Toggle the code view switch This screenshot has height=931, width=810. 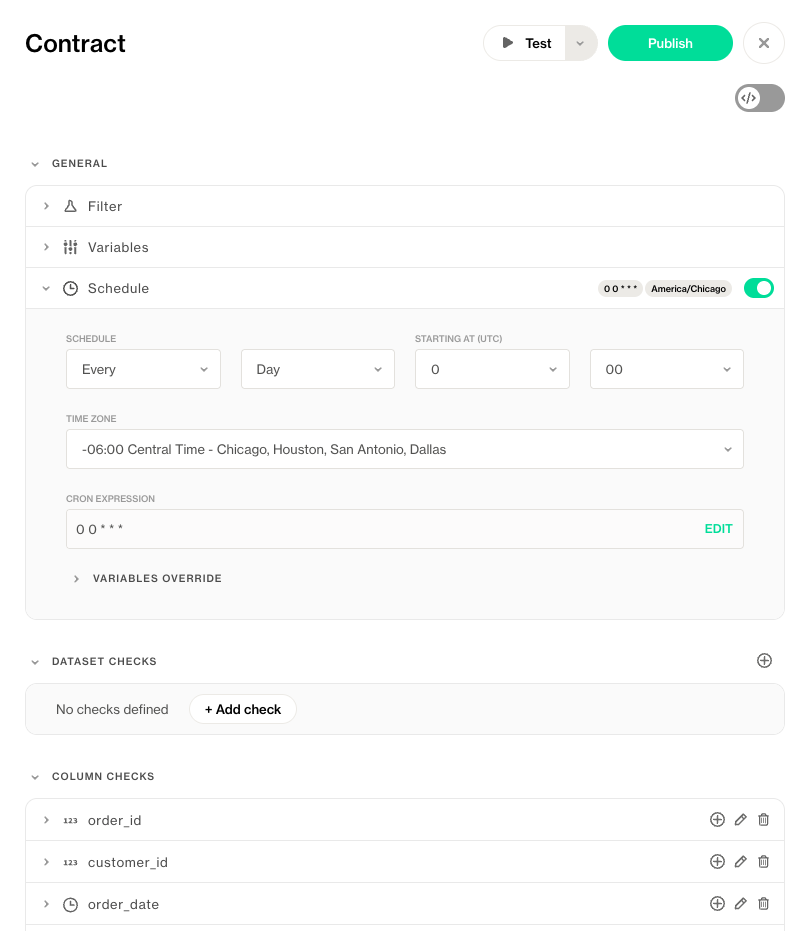759,98
